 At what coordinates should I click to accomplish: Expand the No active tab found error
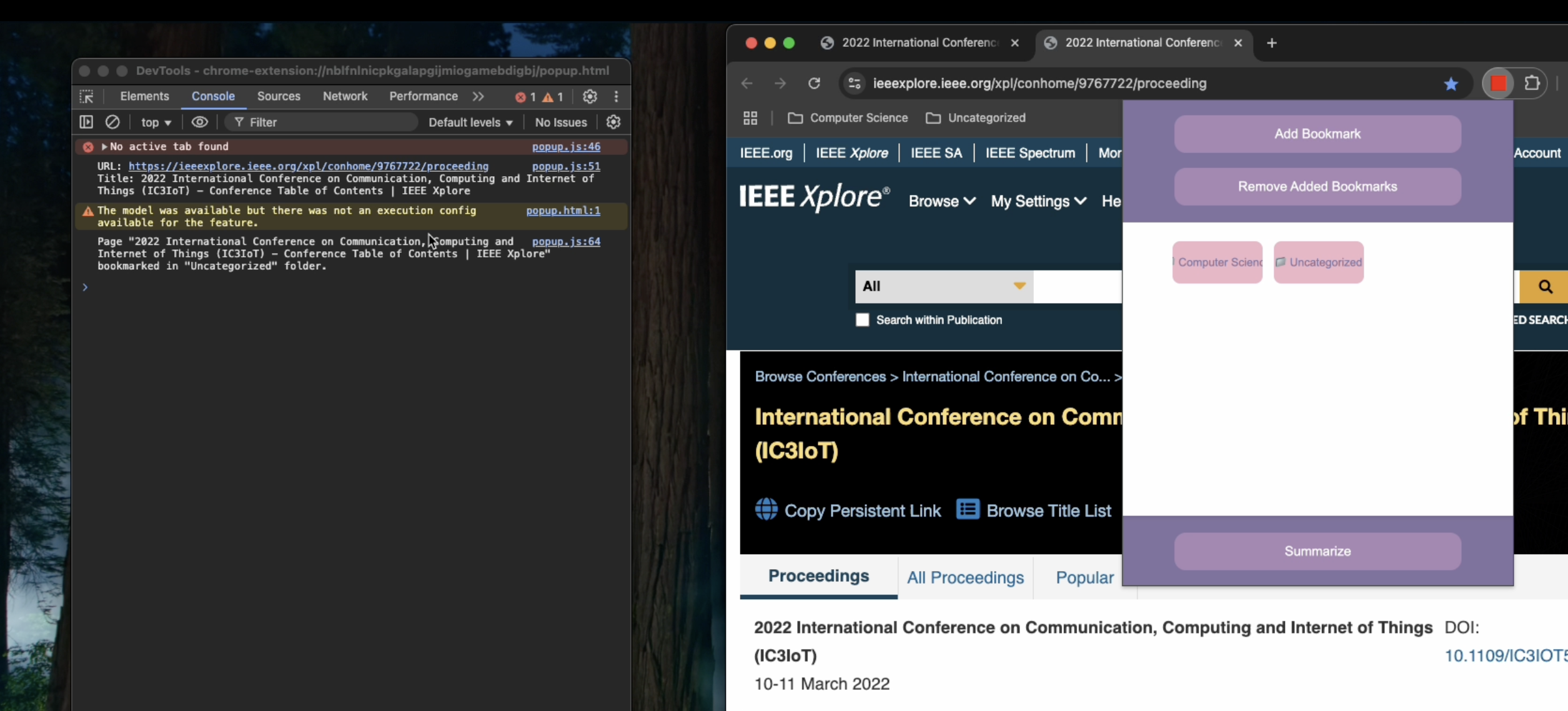click(x=104, y=146)
